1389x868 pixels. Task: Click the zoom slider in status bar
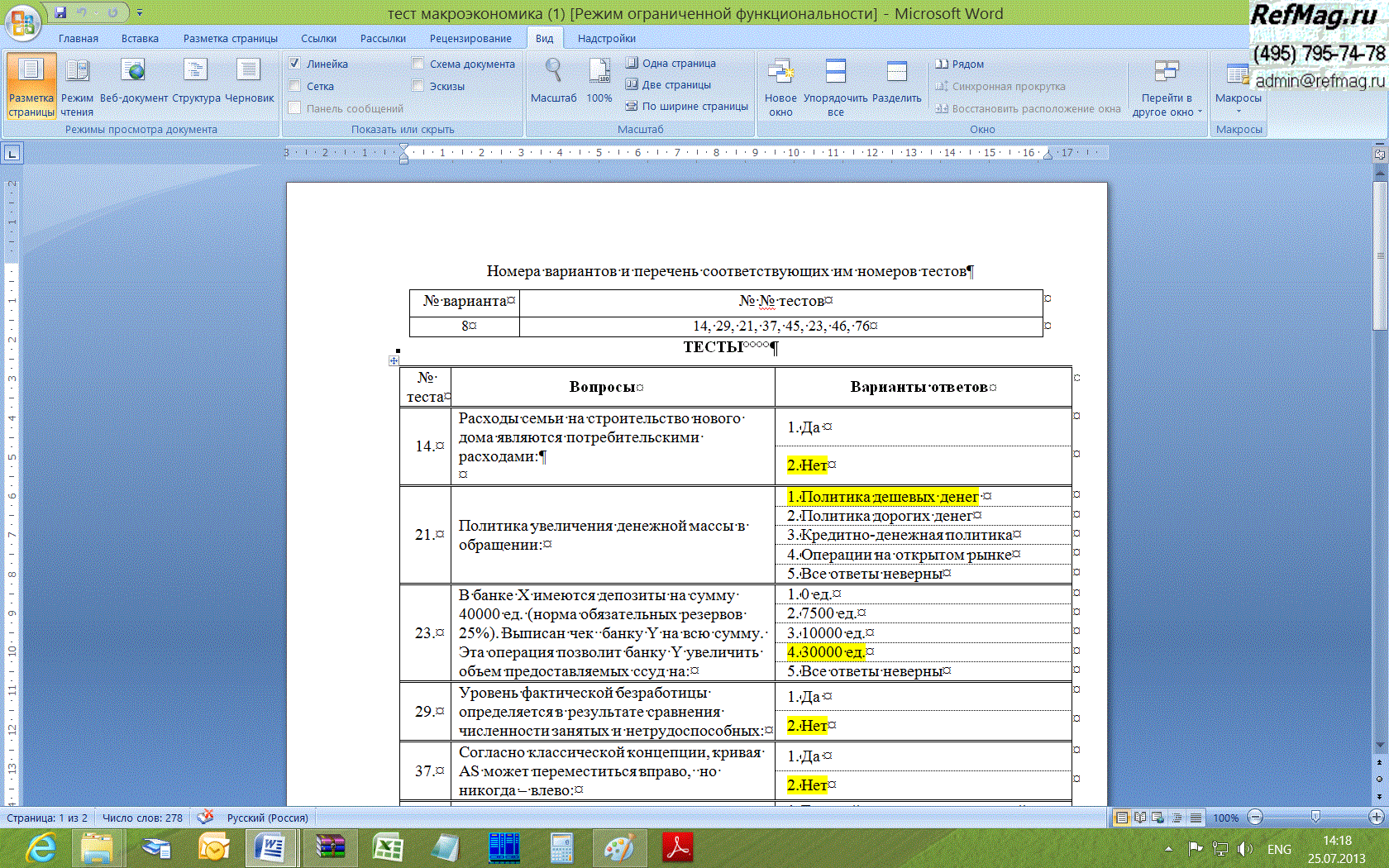[1315, 818]
